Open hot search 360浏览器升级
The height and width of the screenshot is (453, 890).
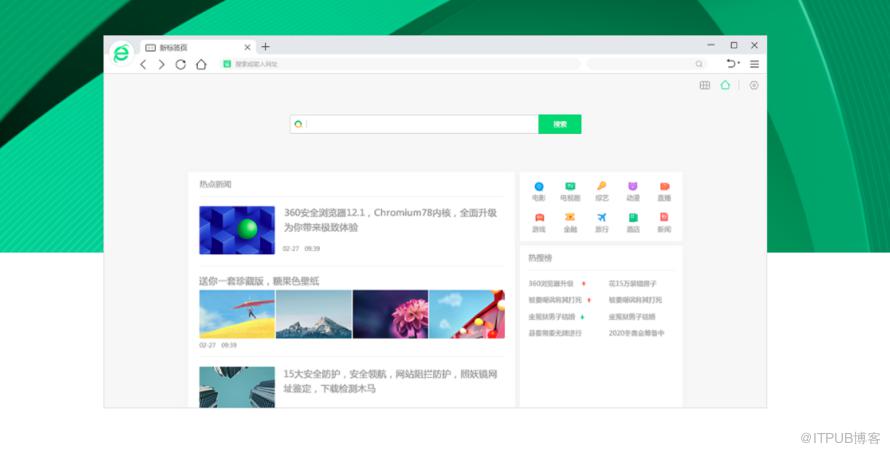(x=551, y=283)
